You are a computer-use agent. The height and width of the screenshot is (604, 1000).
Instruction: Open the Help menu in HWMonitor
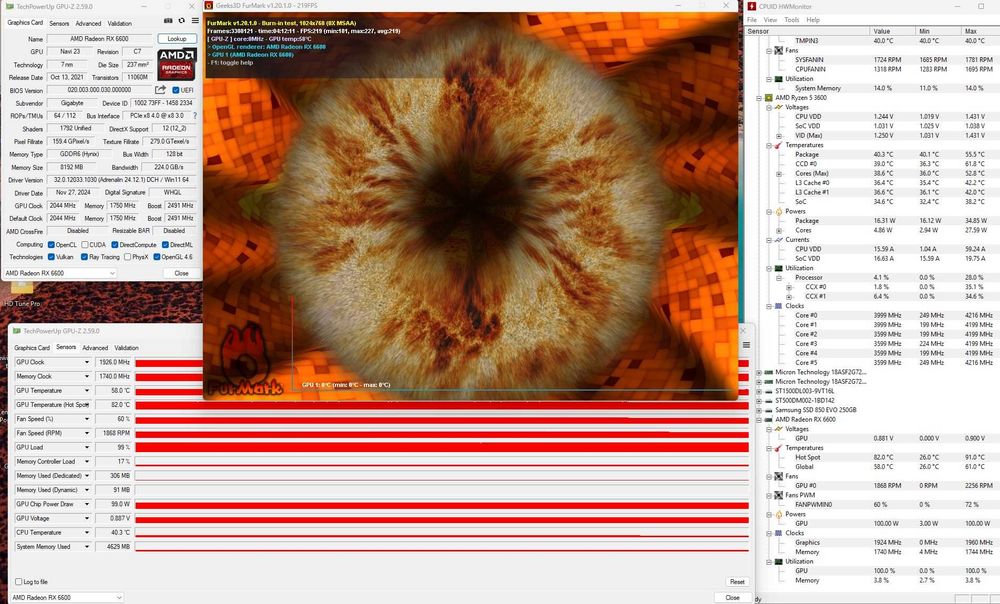[813, 20]
